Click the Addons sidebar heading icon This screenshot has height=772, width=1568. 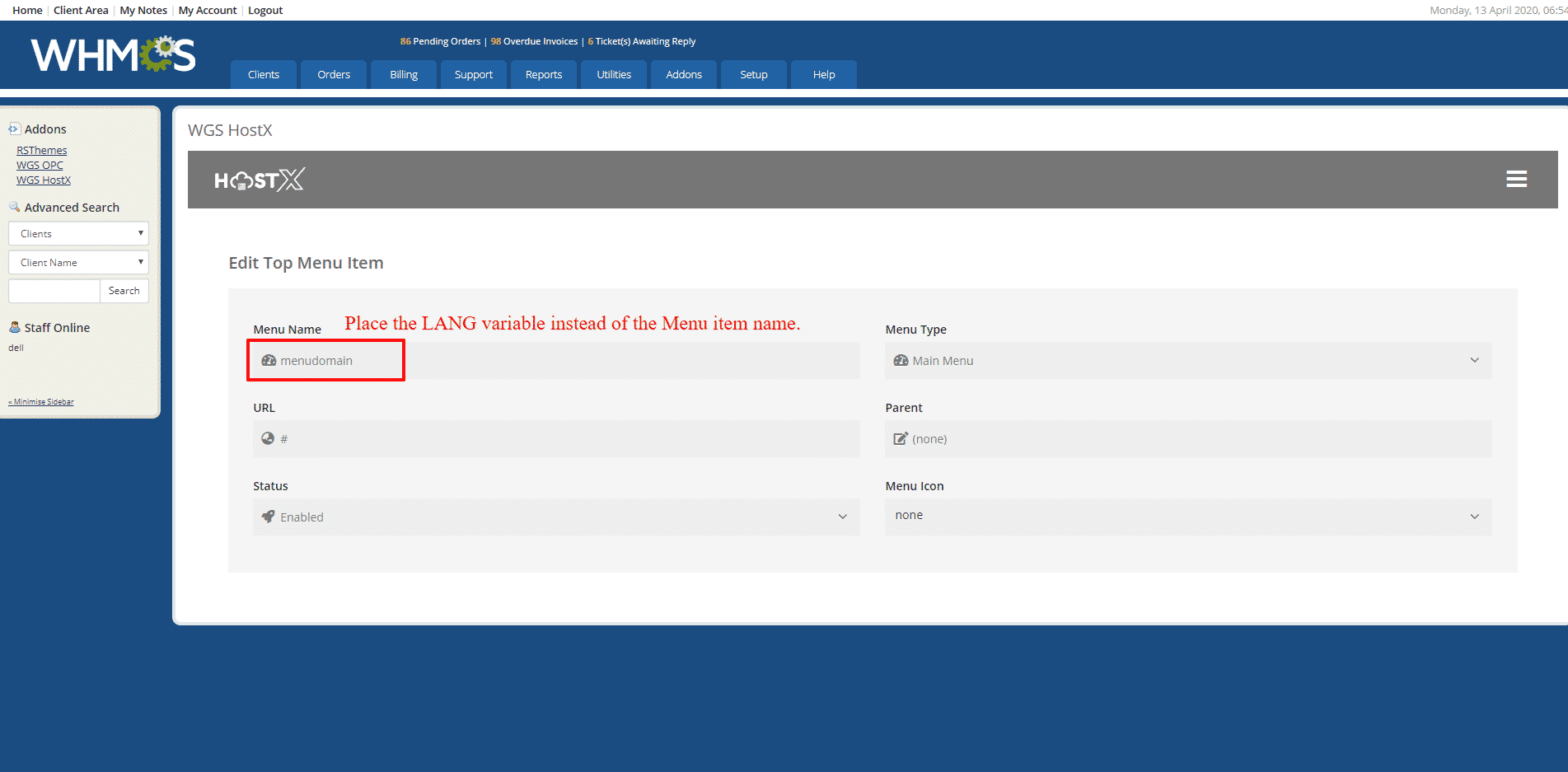14,129
